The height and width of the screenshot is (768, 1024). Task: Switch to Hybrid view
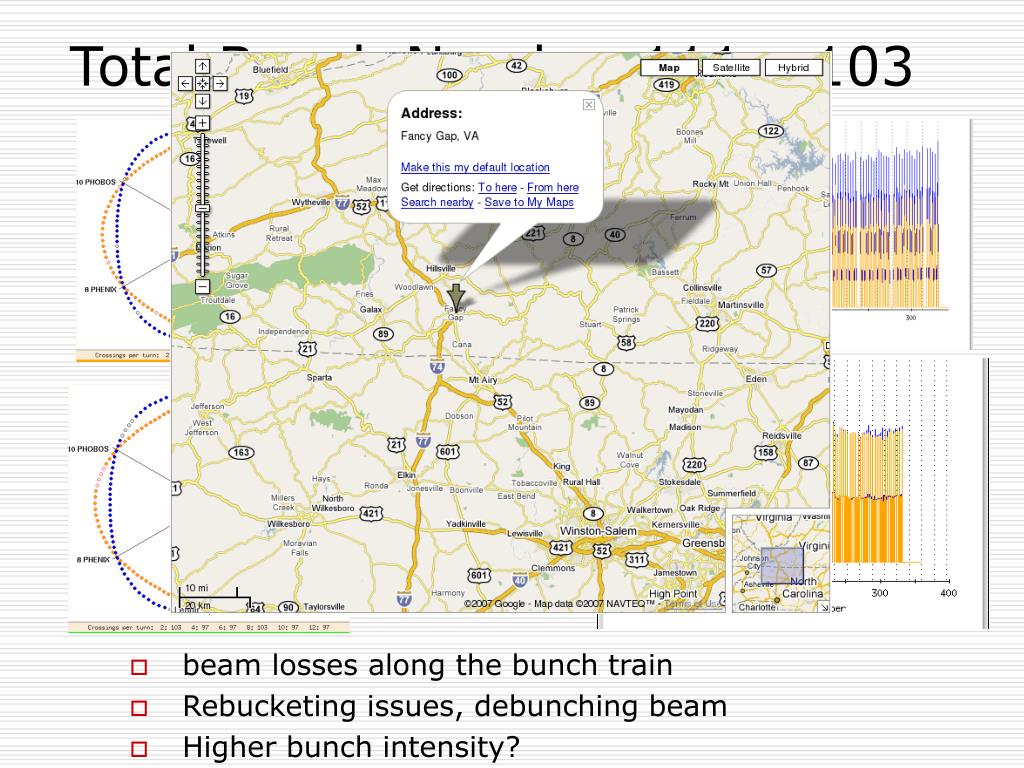tap(793, 67)
